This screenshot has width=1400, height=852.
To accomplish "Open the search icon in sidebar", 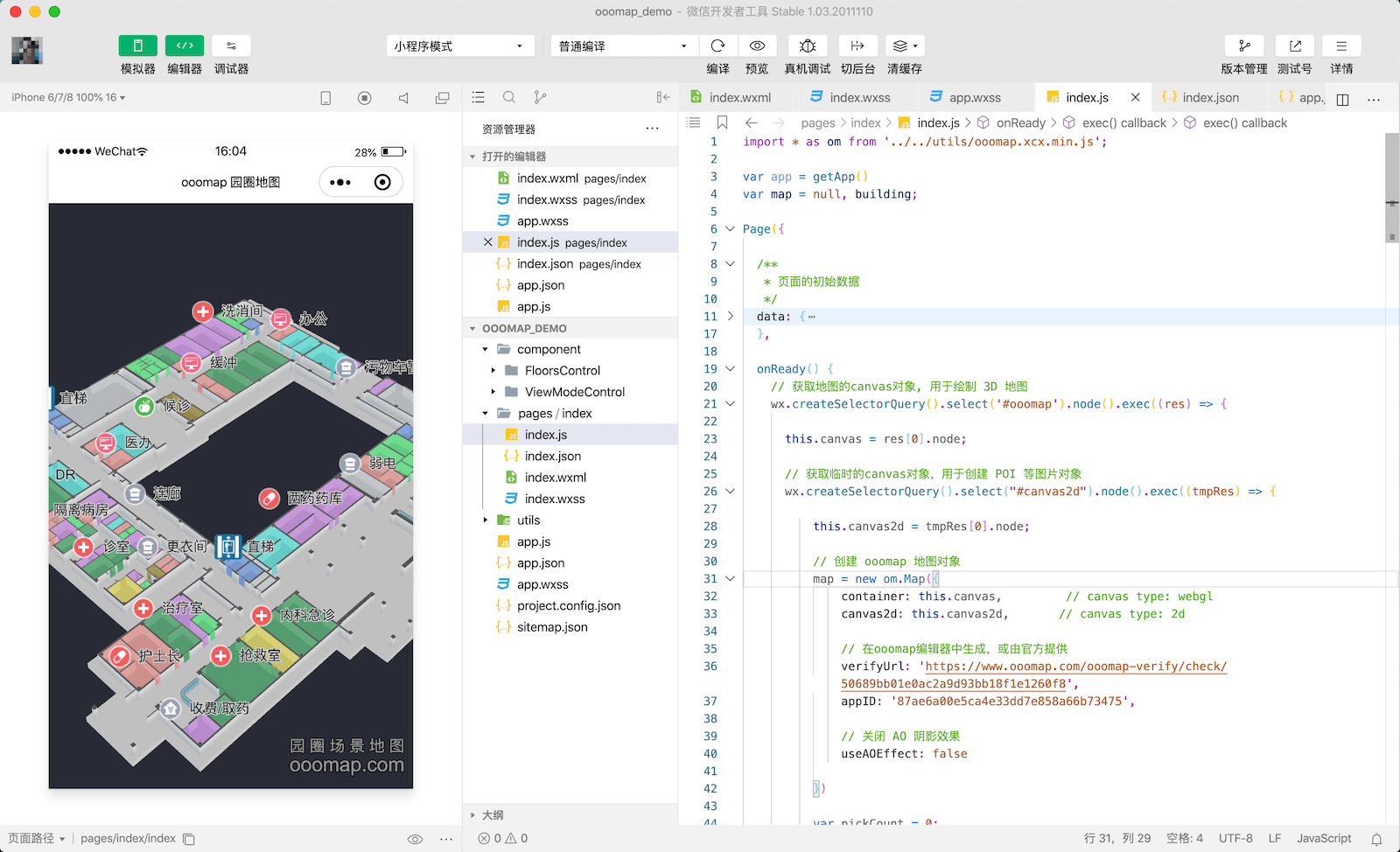I will tap(509, 97).
